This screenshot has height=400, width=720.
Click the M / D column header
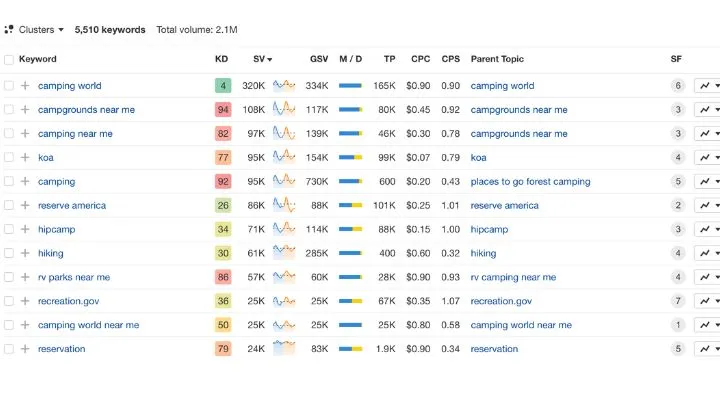pos(350,59)
